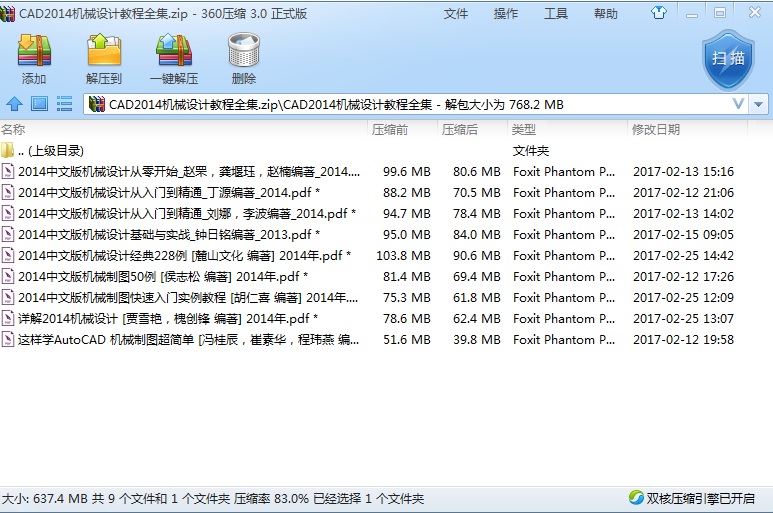The image size is (773, 513).
Task: Click the 双核压缩引擎 status bar icon
Action: pyautogui.click(x=636, y=498)
